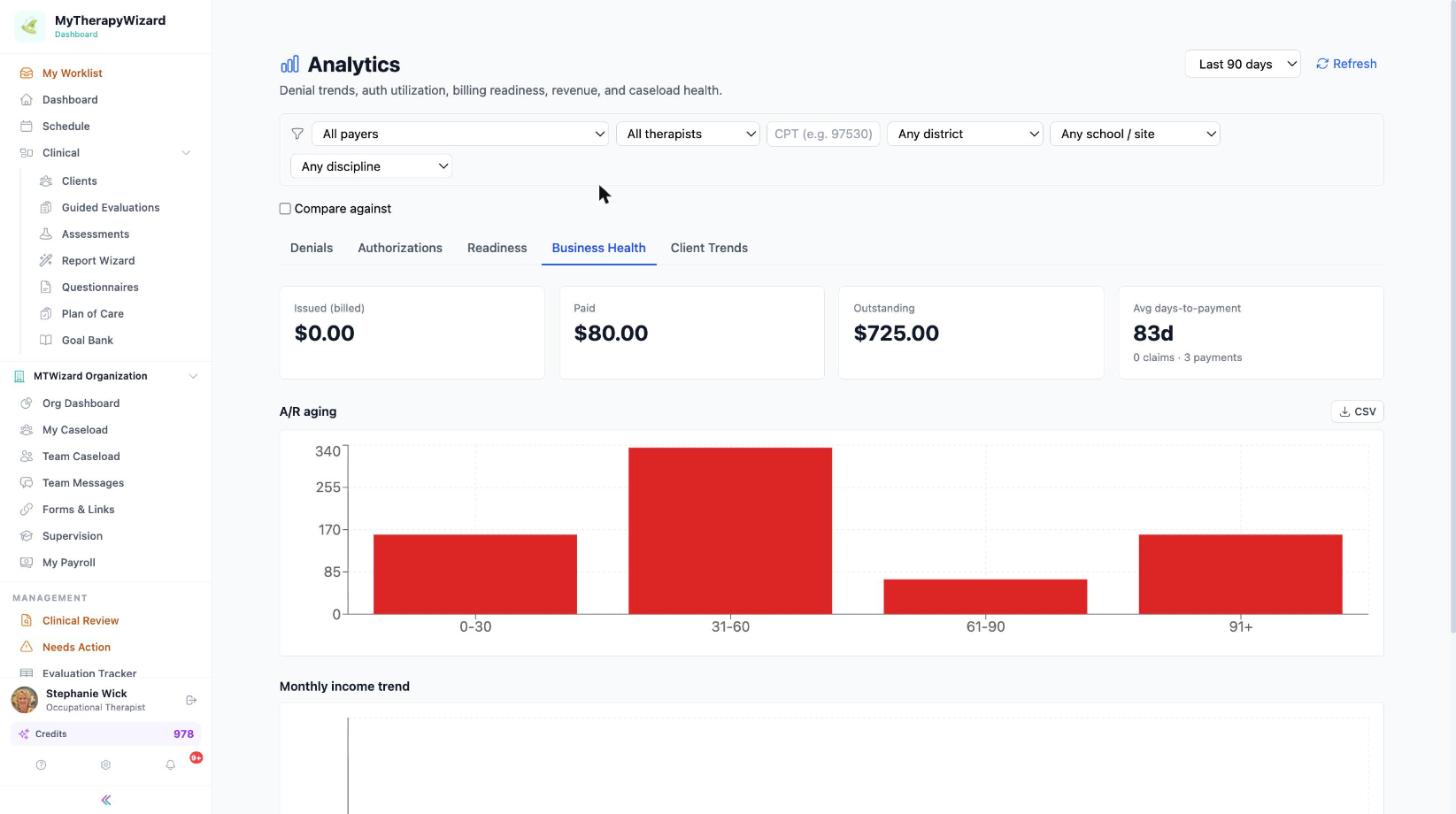This screenshot has width=1456, height=814.
Task: Click the Credits 978 balance bar
Action: [x=106, y=734]
